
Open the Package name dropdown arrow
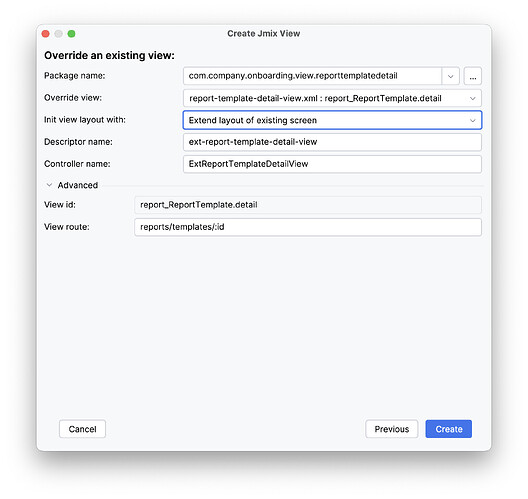tap(451, 76)
